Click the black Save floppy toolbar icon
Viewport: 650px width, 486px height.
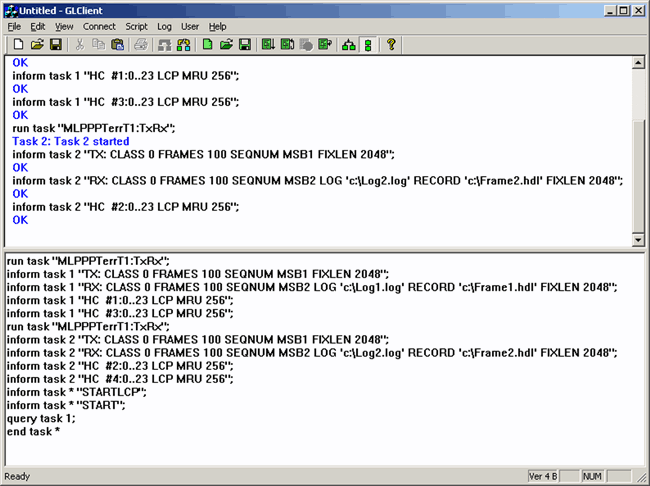pos(56,44)
